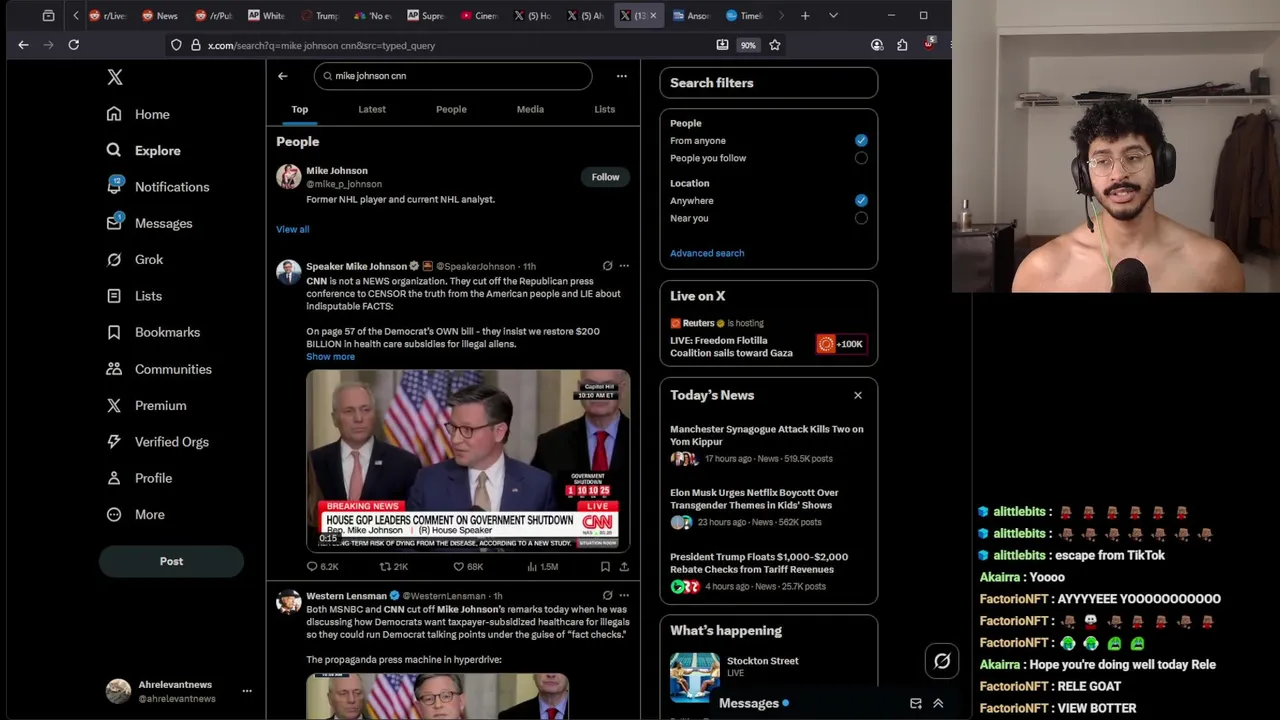Click the mike johnson cnn search box

point(453,76)
